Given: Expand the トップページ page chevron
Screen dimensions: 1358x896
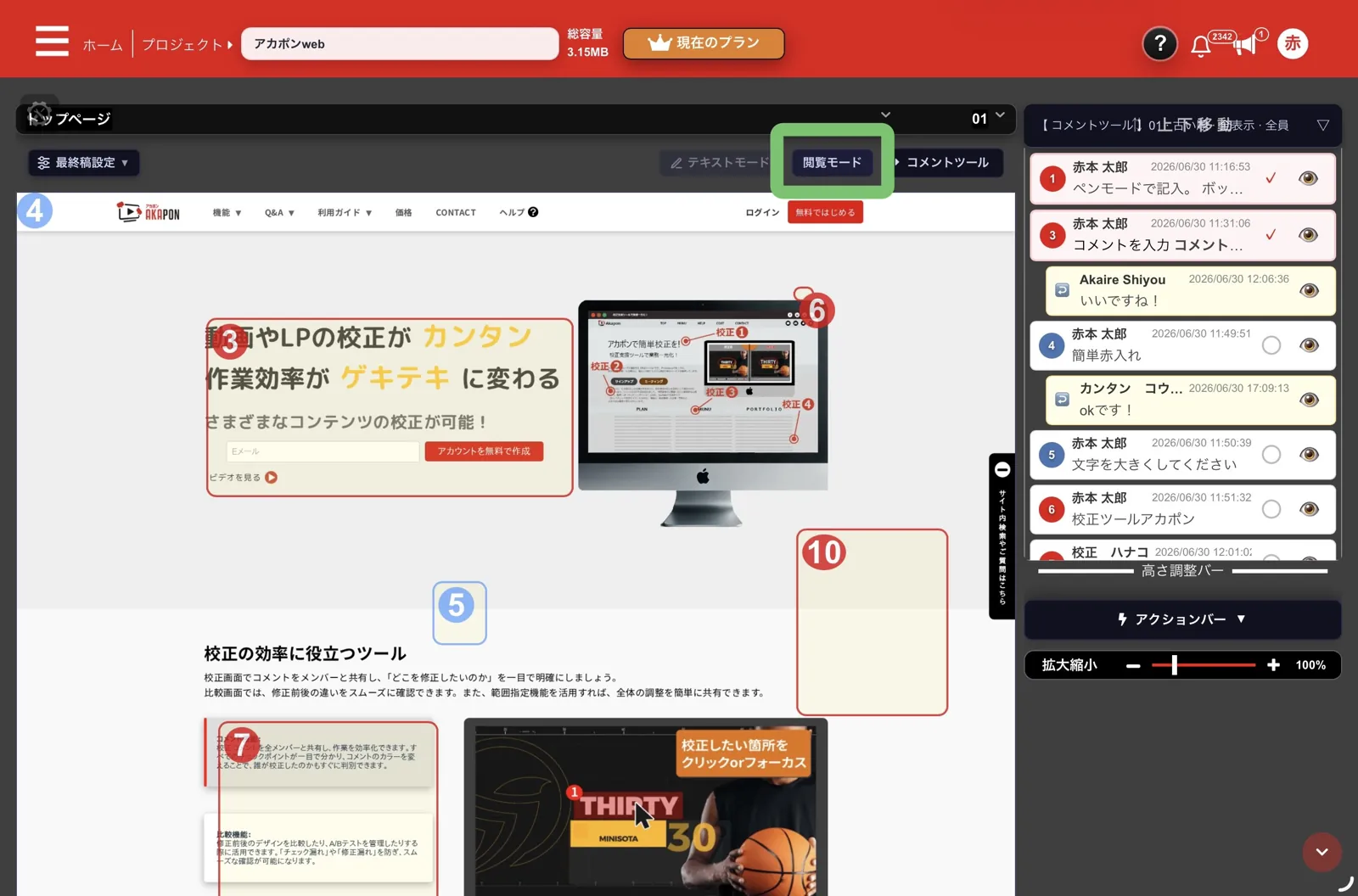Looking at the screenshot, I should coord(885,115).
